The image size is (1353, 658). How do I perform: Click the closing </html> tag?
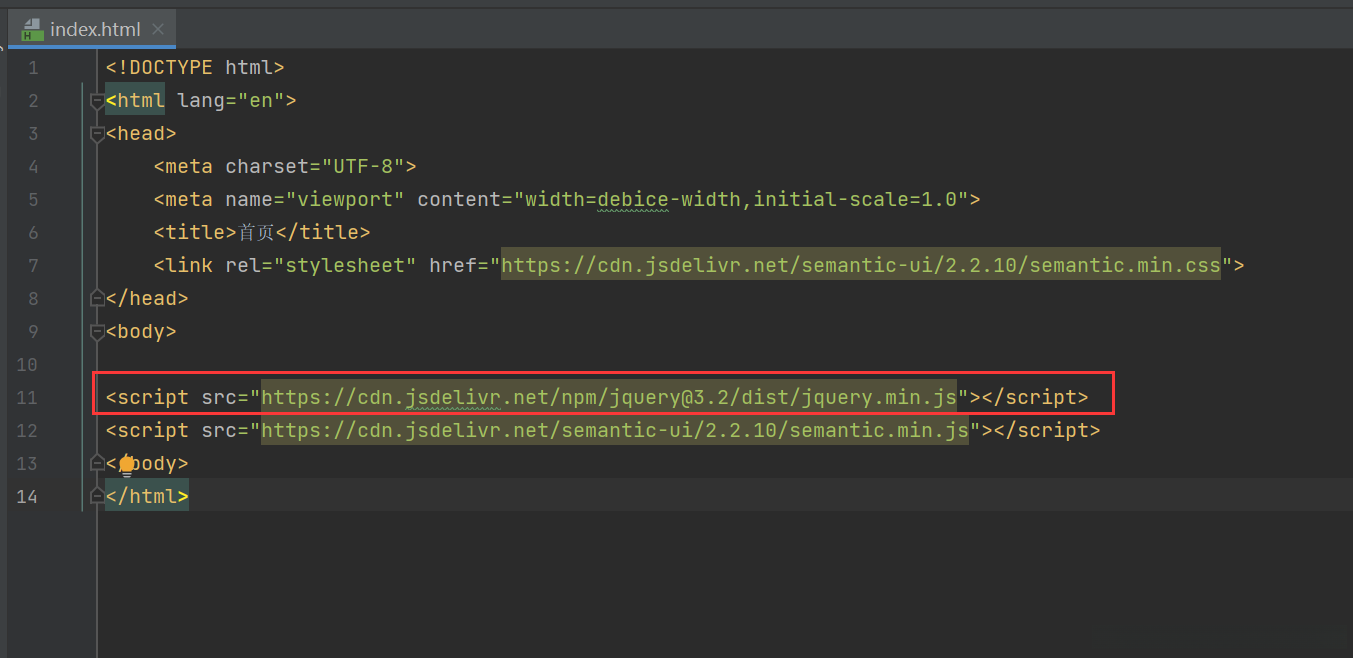click(x=147, y=497)
